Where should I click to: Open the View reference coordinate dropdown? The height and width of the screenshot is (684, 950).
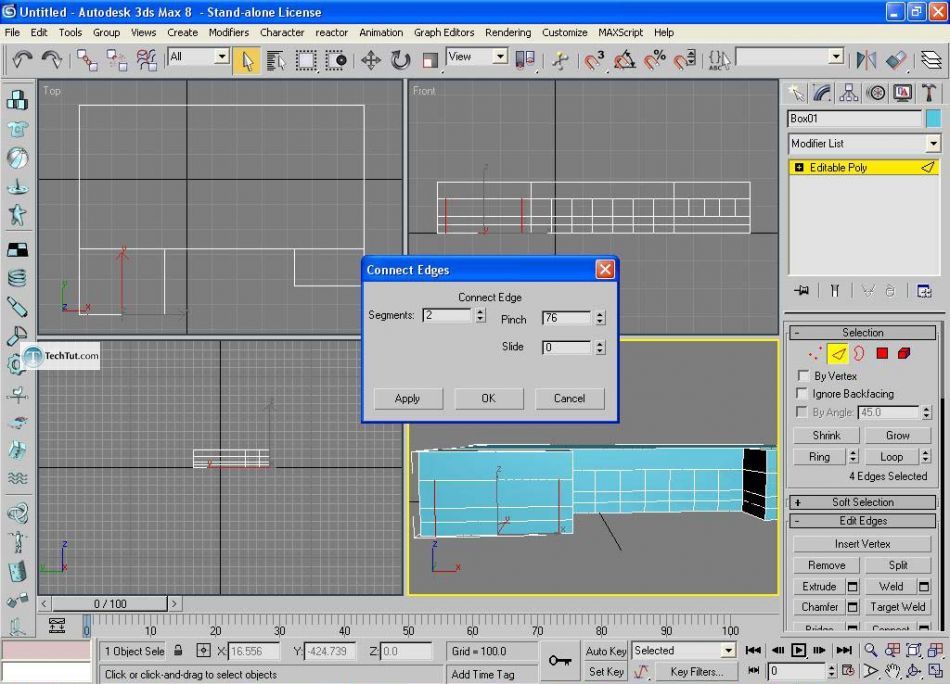coord(477,57)
